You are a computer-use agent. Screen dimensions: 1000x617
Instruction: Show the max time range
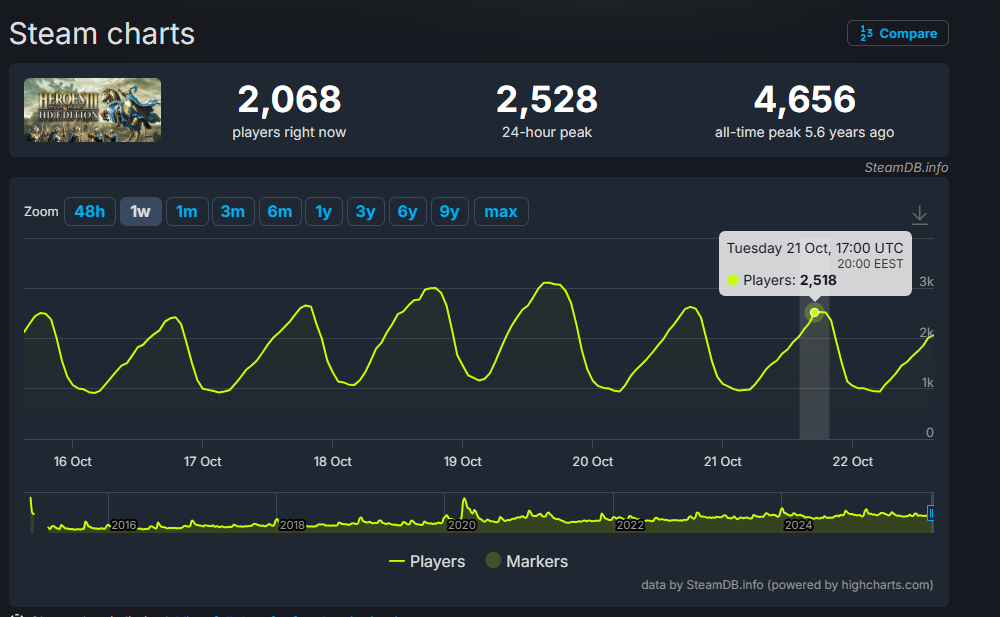click(x=501, y=211)
